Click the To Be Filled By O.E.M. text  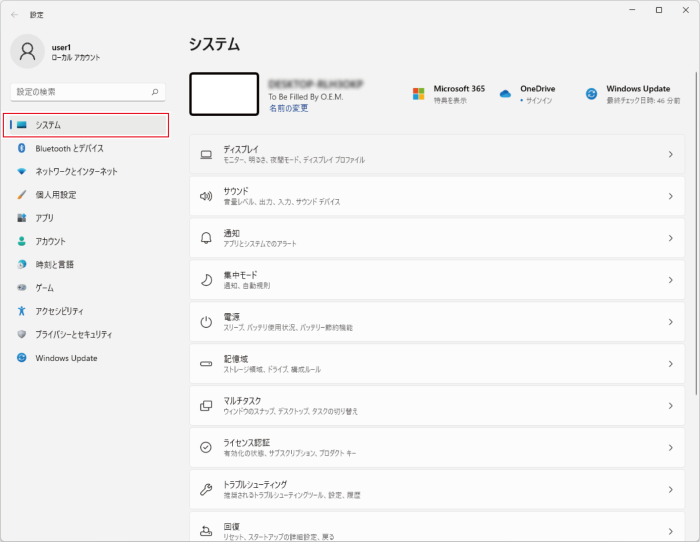(x=306, y=96)
